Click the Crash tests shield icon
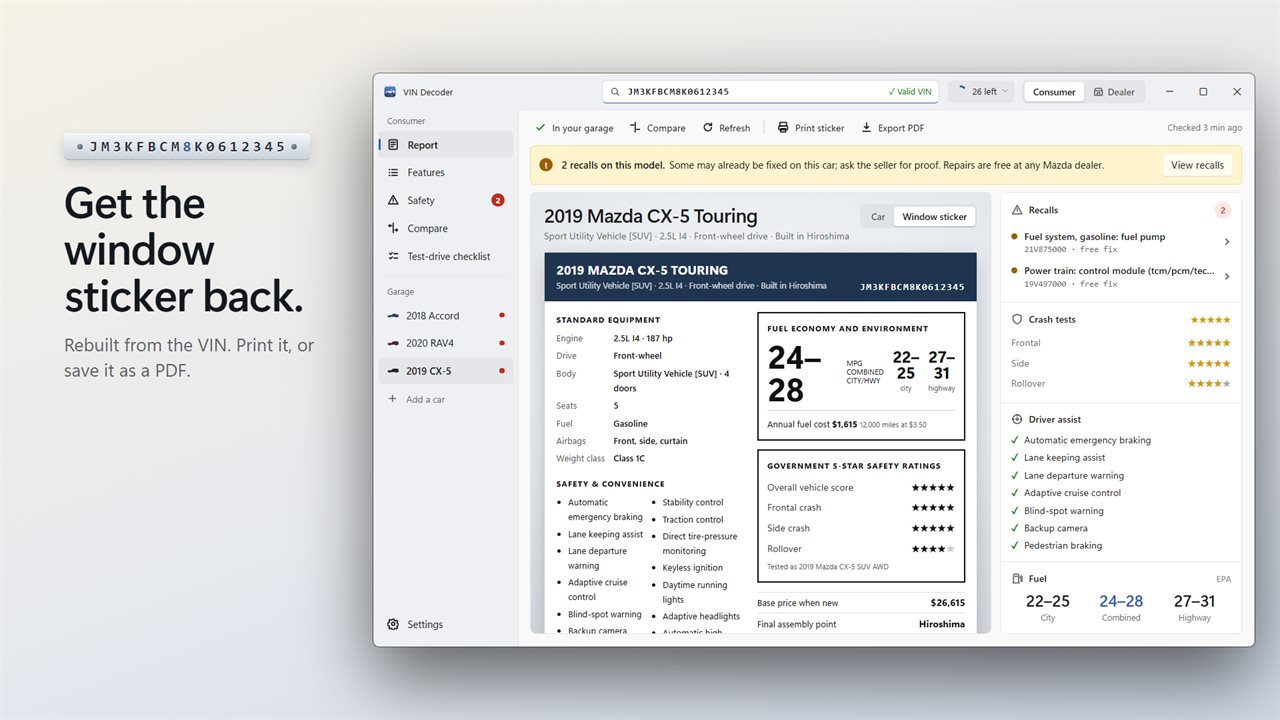 click(x=1018, y=320)
